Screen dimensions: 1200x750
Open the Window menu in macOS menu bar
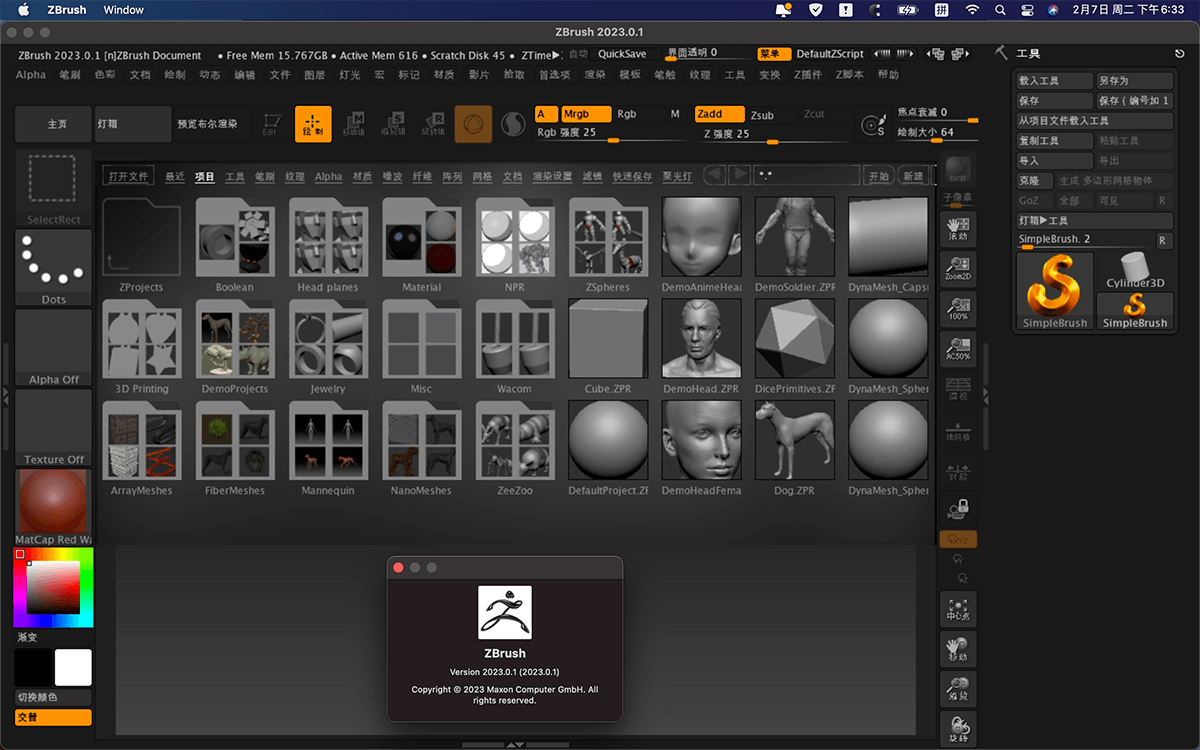[x=124, y=10]
